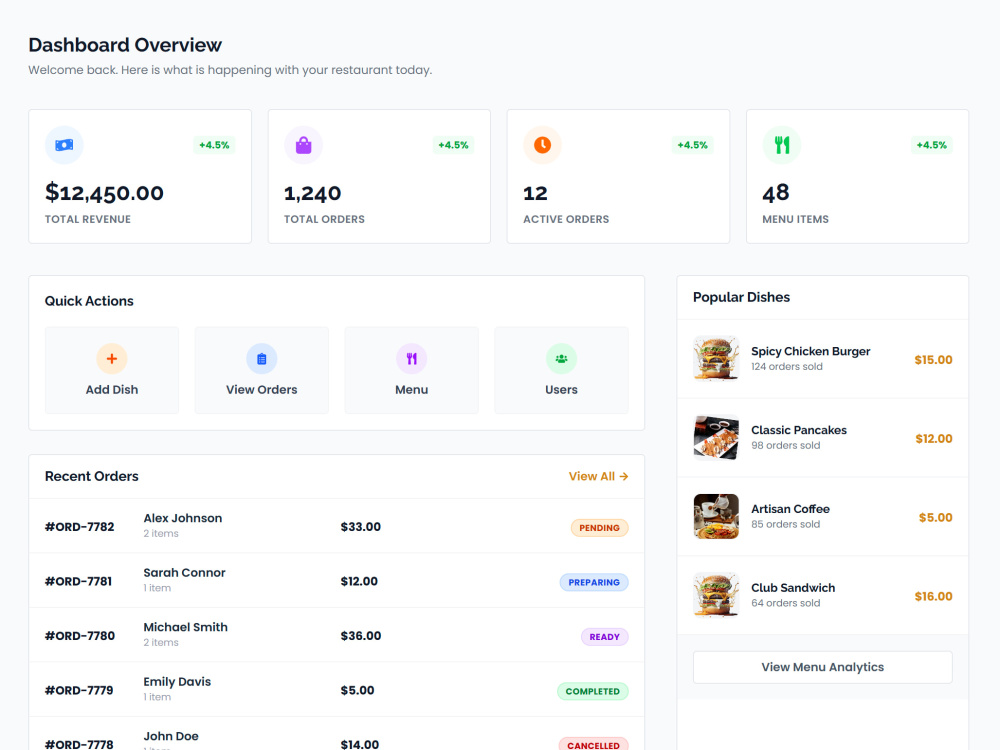Click the orange $5.00 Artisan Coffee price
This screenshot has height=750, width=1000.
[936, 517]
